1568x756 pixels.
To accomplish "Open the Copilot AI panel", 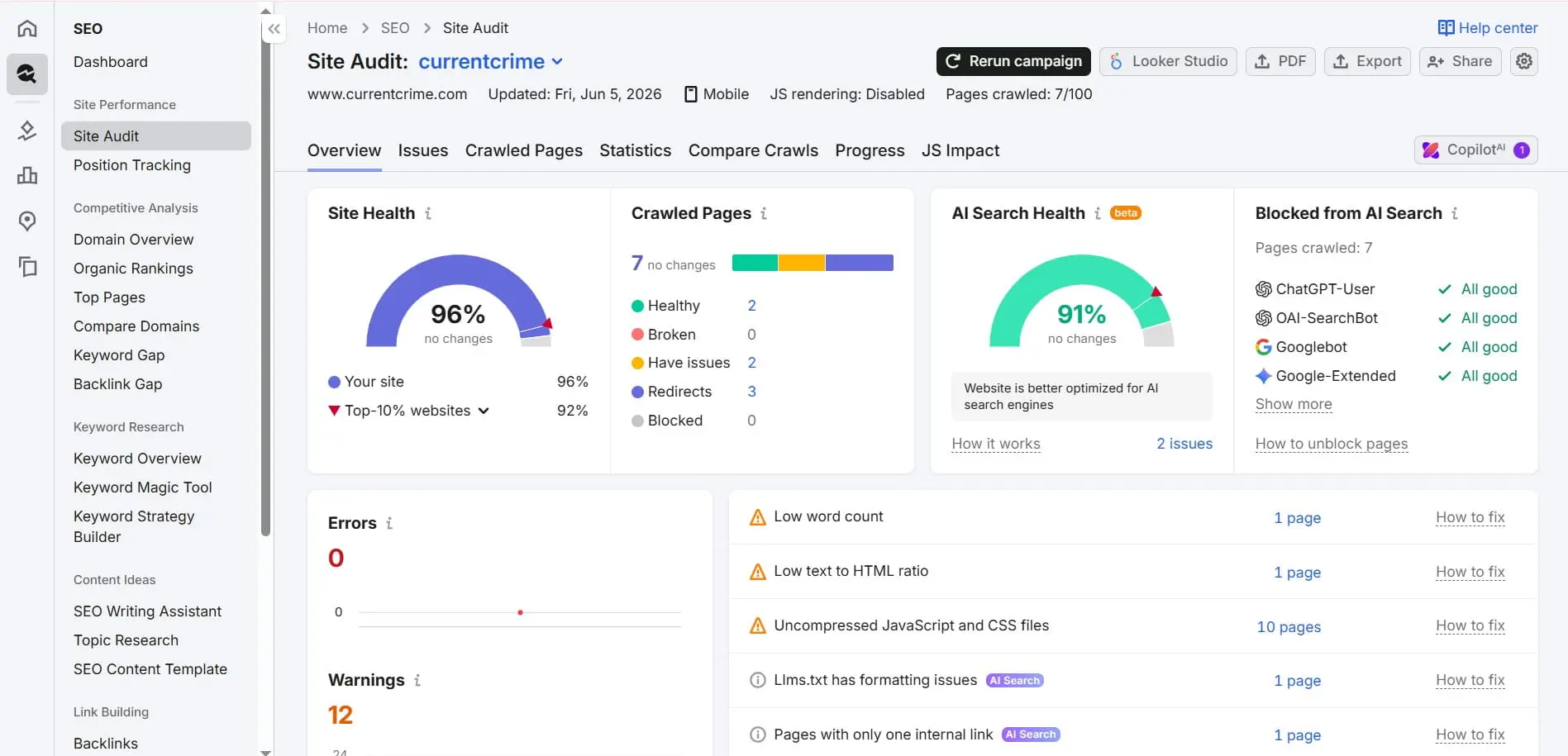I will 1475,150.
